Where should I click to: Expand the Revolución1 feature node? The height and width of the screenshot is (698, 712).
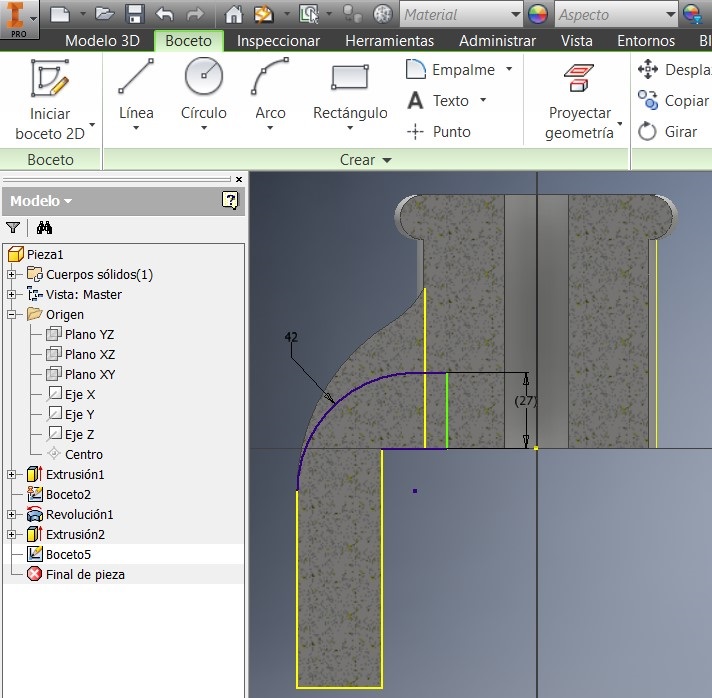(x=12, y=515)
